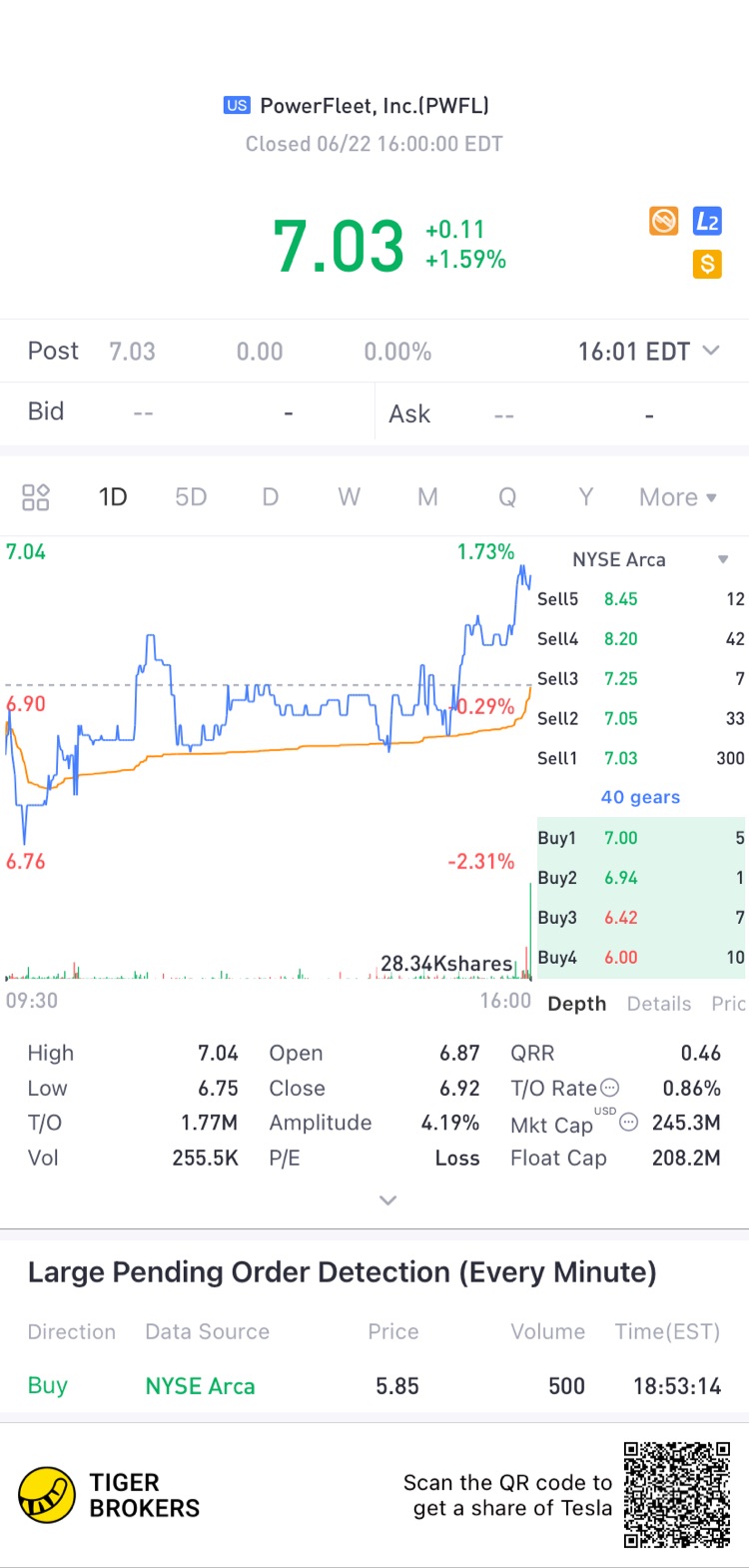Expand the 16:01 EDT post-market dropdown

coord(649,351)
